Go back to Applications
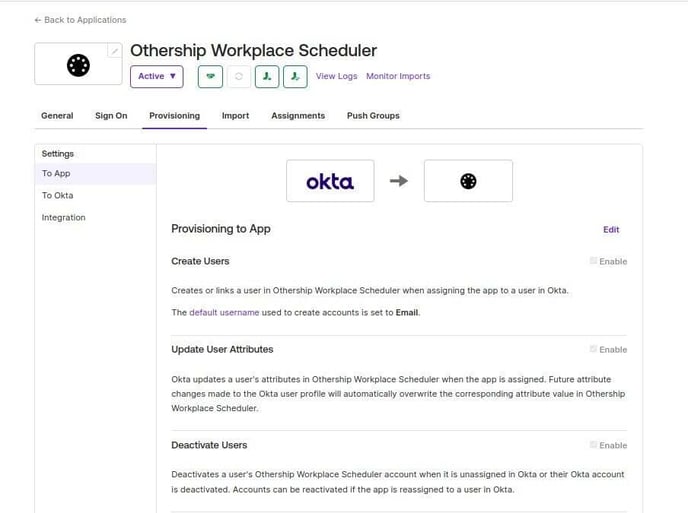688x513 pixels. (80, 20)
